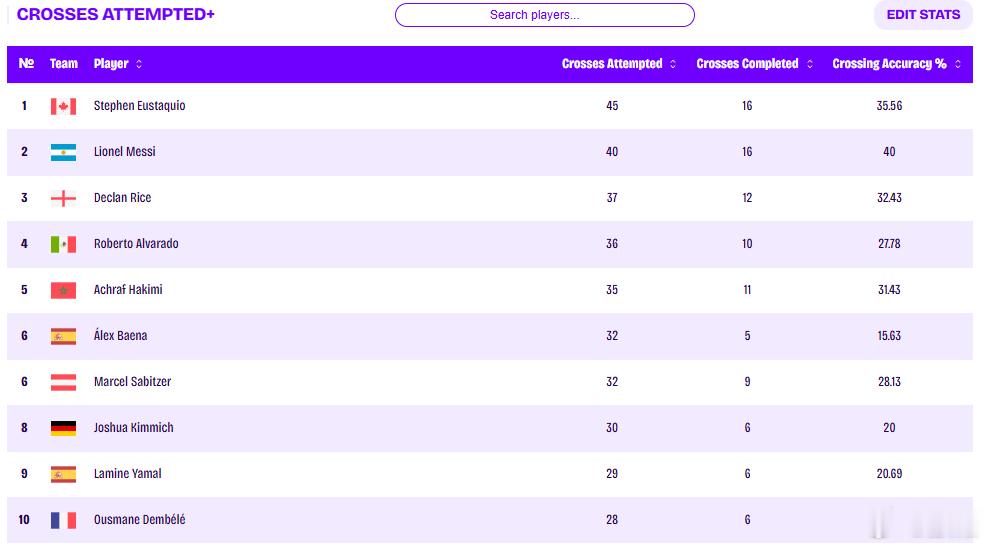Open Álex Baena player name
Screen dimensions: 989x548
coord(120,335)
